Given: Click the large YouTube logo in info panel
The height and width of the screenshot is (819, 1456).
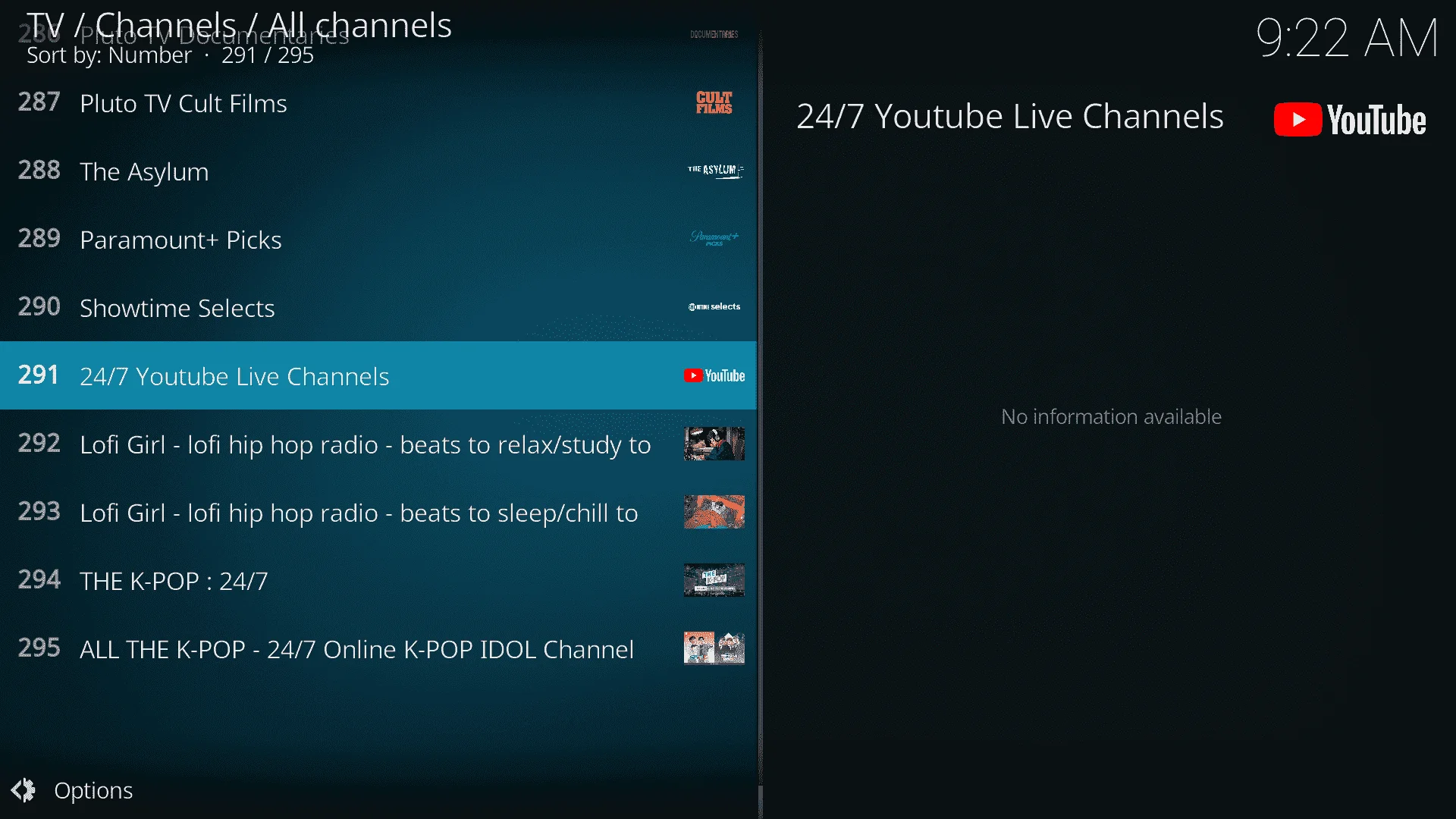Looking at the screenshot, I should click(1350, 120).
